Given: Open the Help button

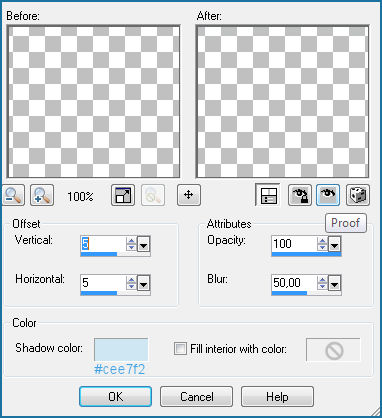Looking at the screenshot, I should (x=277, y=397).
